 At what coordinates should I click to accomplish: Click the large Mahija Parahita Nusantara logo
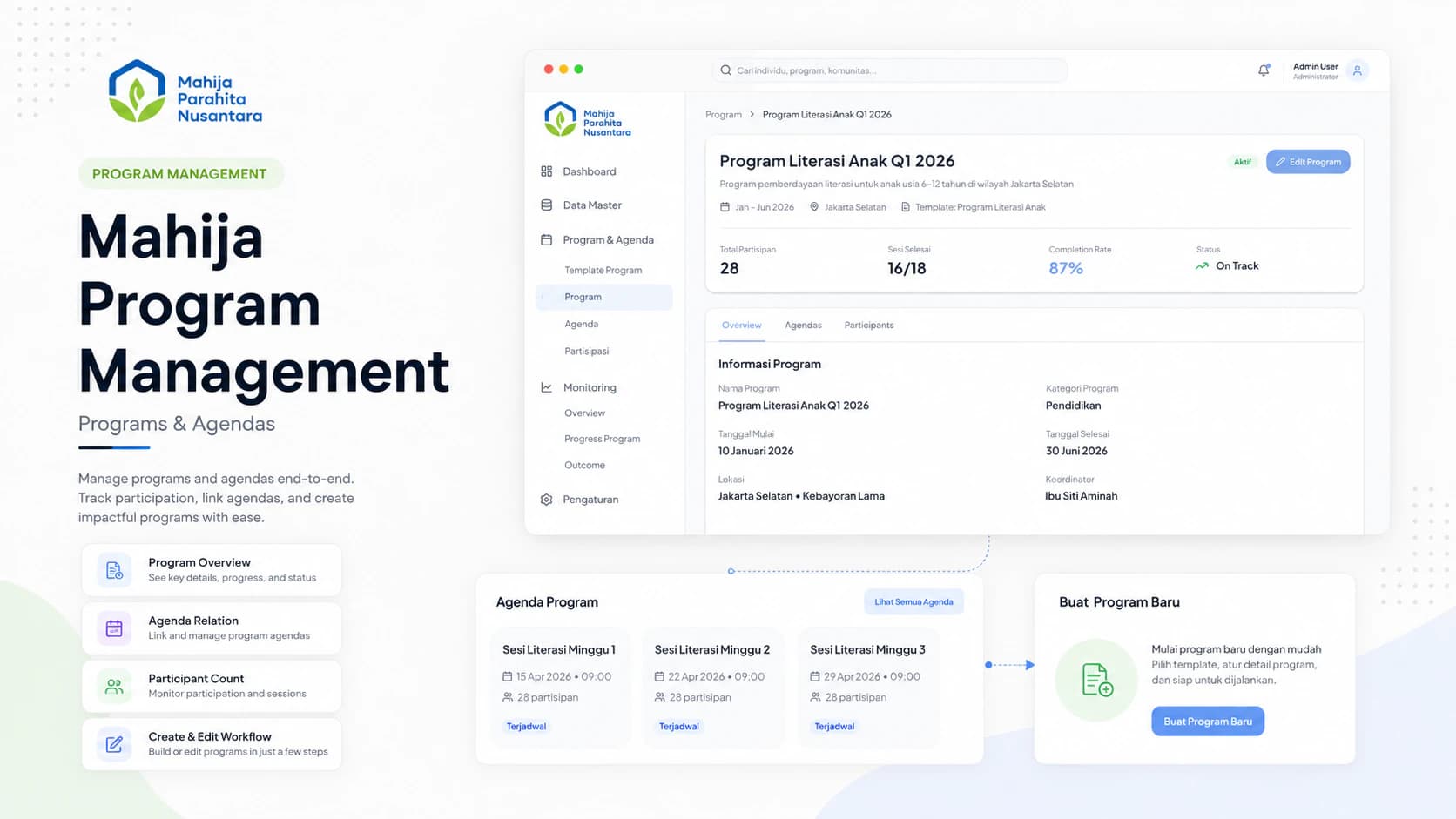click(185, 91)
